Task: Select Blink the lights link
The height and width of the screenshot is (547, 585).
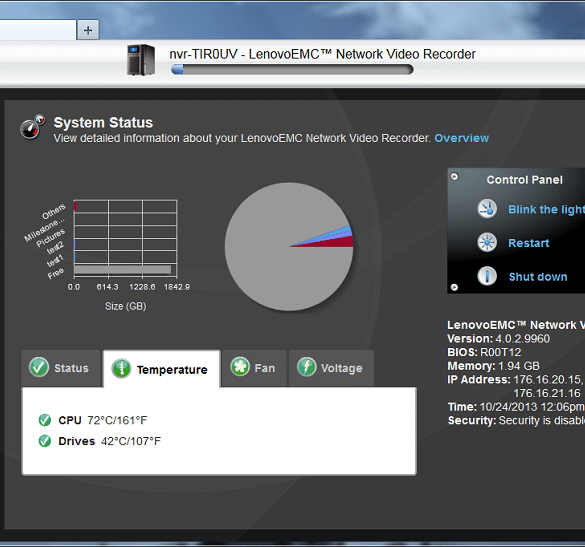Action: 546,210
